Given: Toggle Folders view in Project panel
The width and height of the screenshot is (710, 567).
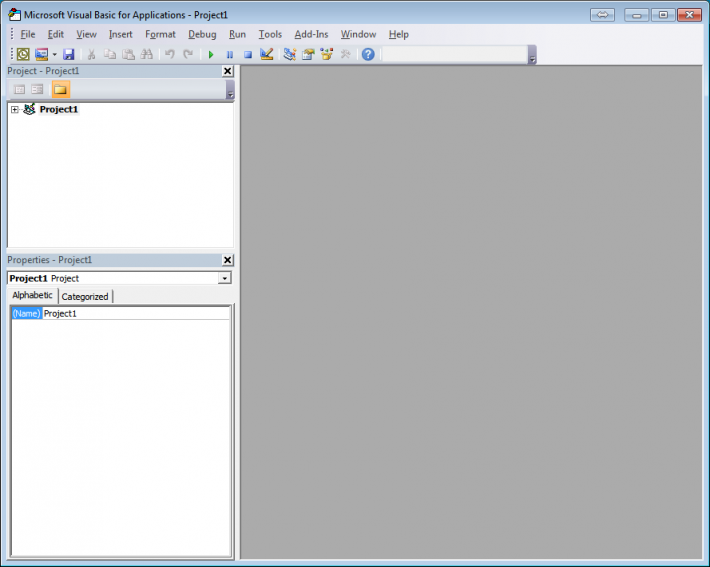Looking at the screenshot, I should click(x=61, y=90).
